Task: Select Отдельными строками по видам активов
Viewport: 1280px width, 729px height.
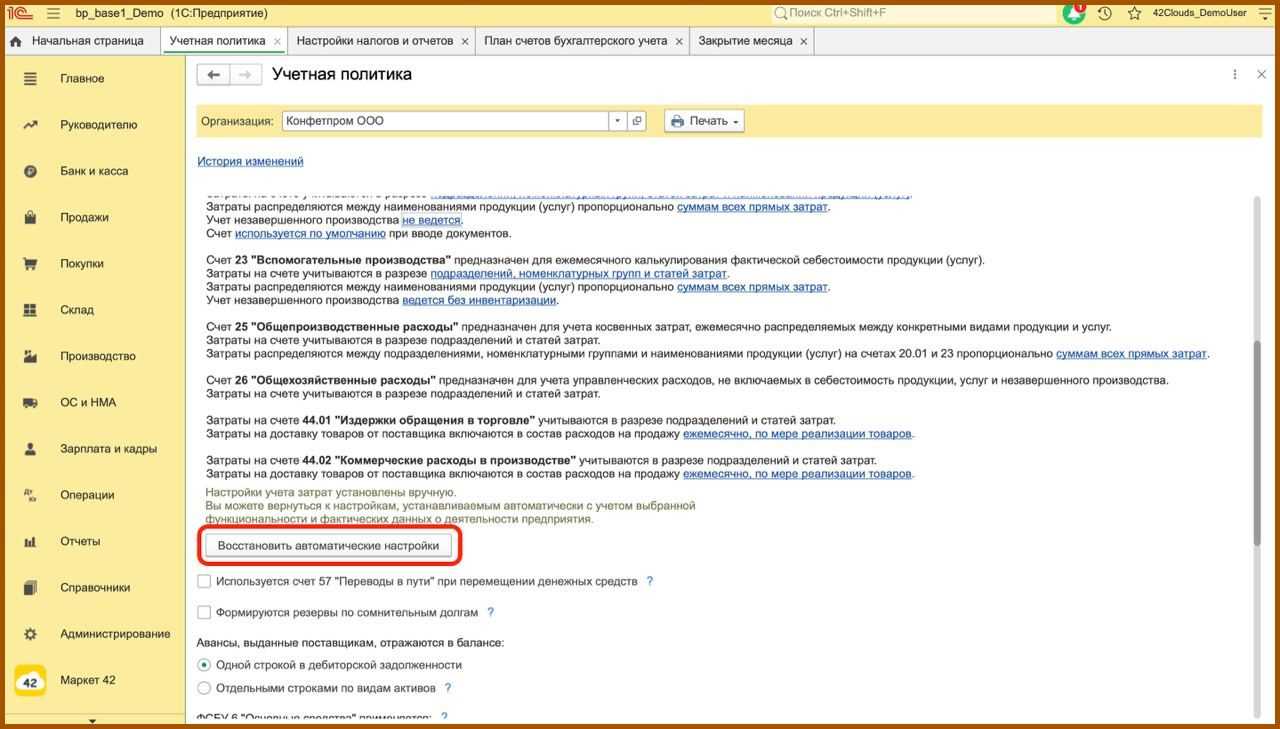Action: click(204, 688)
